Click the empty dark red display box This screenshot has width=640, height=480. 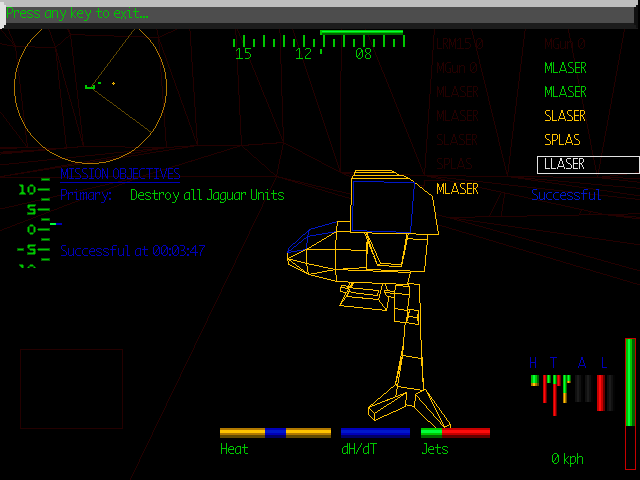pyautogui.click(x=71, y=389)
